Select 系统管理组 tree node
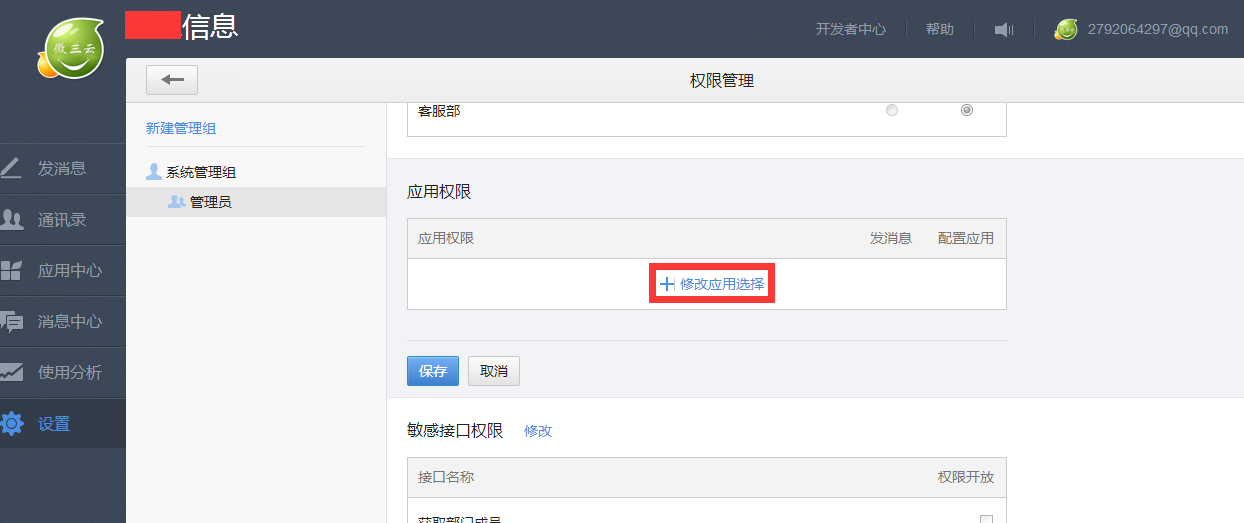Image resolution: width=1244 pixels, height=523 pixels. click(x=201, y=172)
